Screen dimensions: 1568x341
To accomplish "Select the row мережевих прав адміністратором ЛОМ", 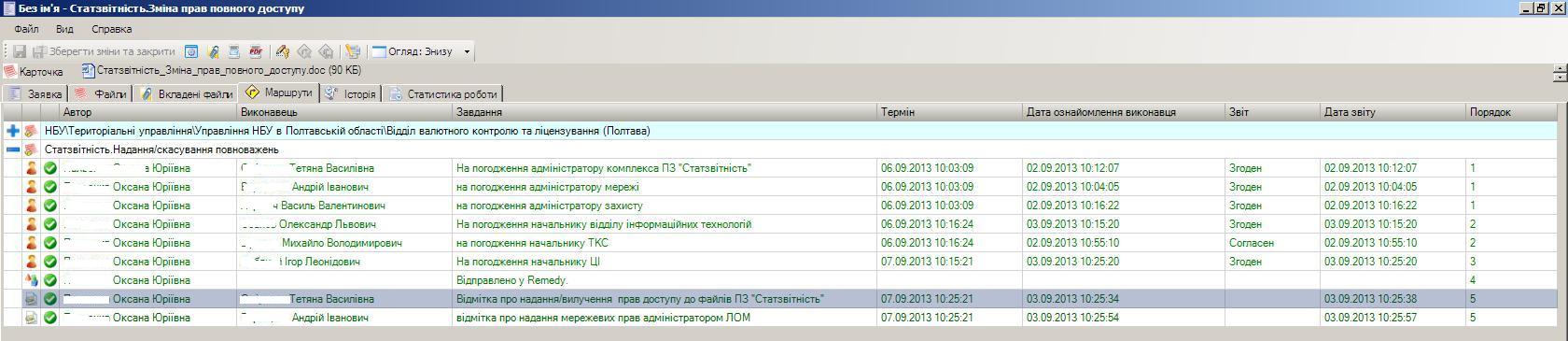I will tap(779, 318).
